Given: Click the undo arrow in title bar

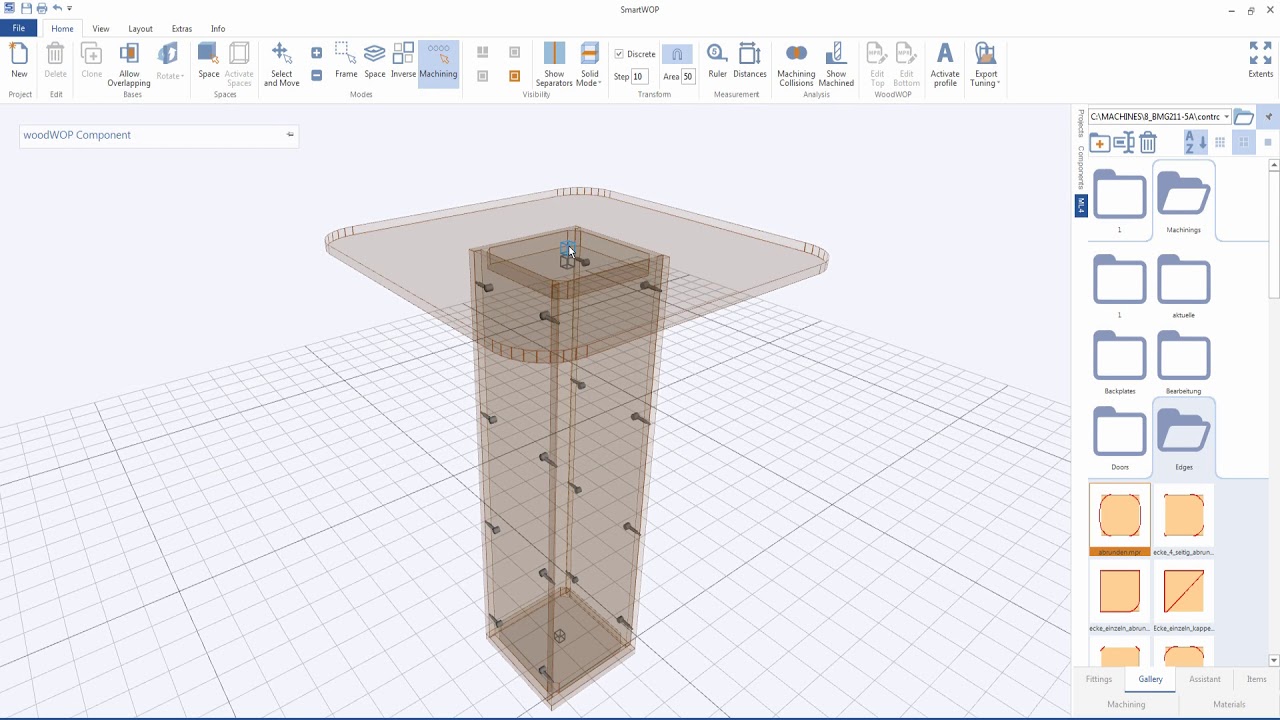Looking at the screenshot, I should [x=56, y=9].
